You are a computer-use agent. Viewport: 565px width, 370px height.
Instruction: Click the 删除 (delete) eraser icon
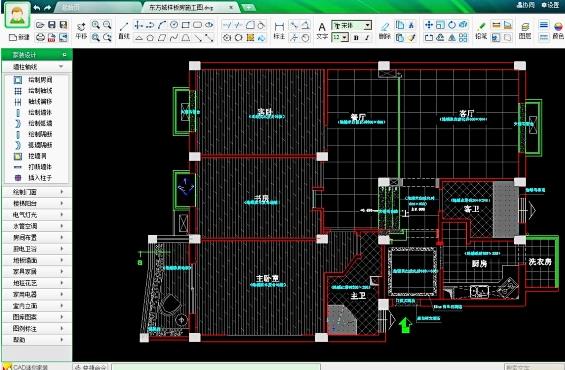(x=384, y=30)
